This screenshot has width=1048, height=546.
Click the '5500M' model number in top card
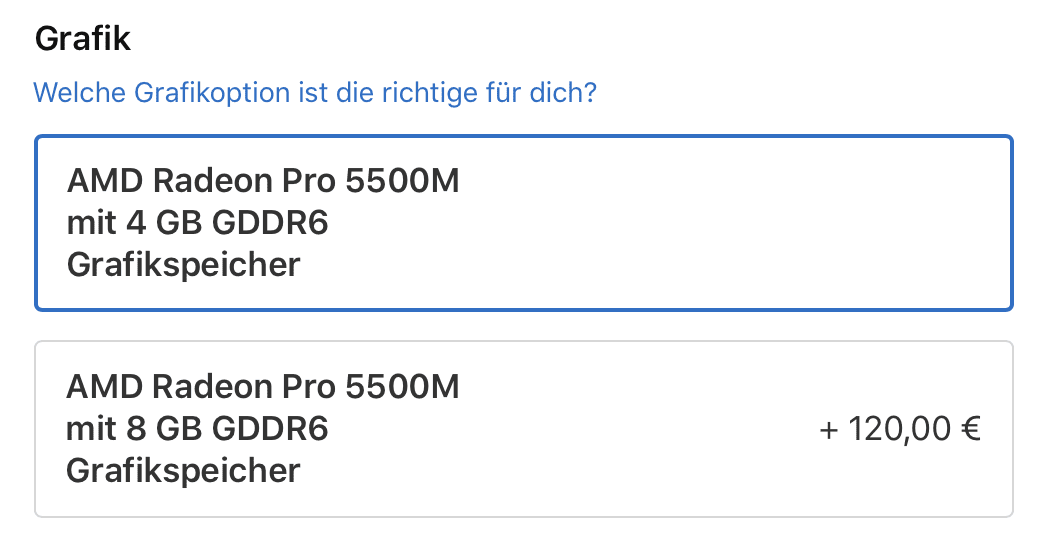coord(402,182)
